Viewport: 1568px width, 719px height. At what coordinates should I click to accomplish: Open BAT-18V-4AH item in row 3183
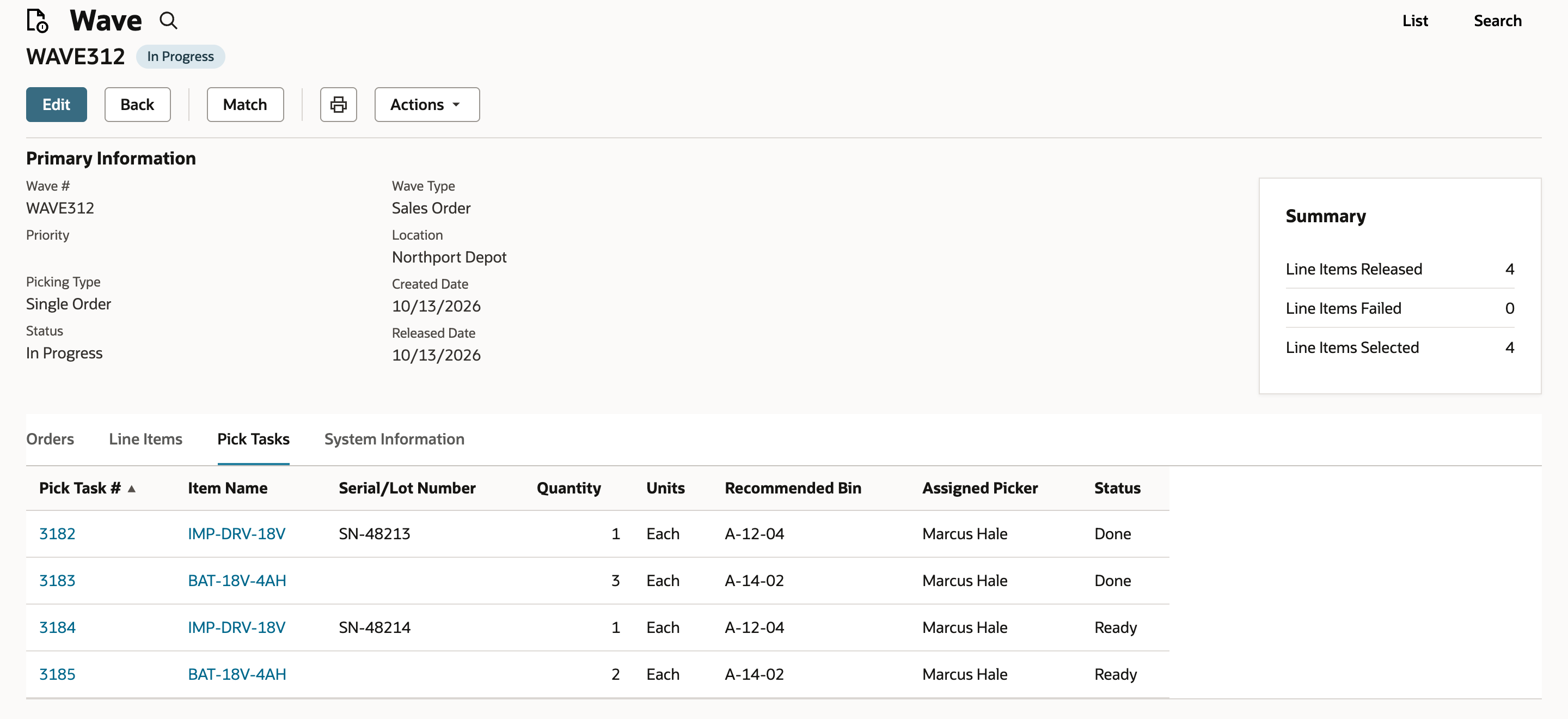(x=237, y=581)
